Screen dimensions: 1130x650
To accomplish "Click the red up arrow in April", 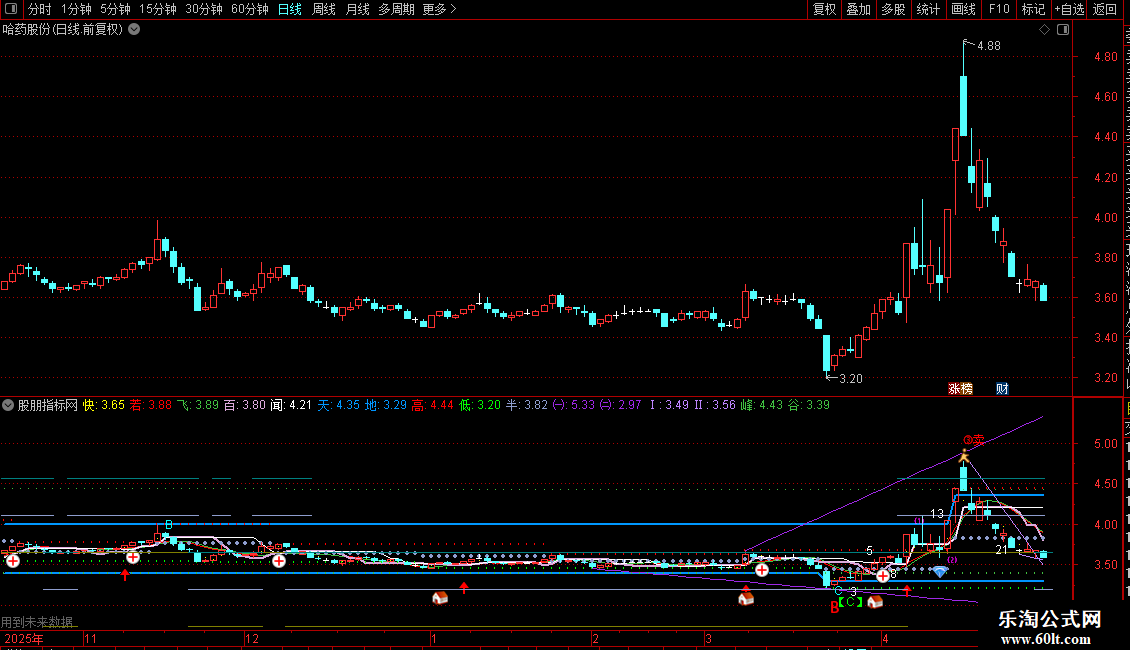I will (907, 590).
